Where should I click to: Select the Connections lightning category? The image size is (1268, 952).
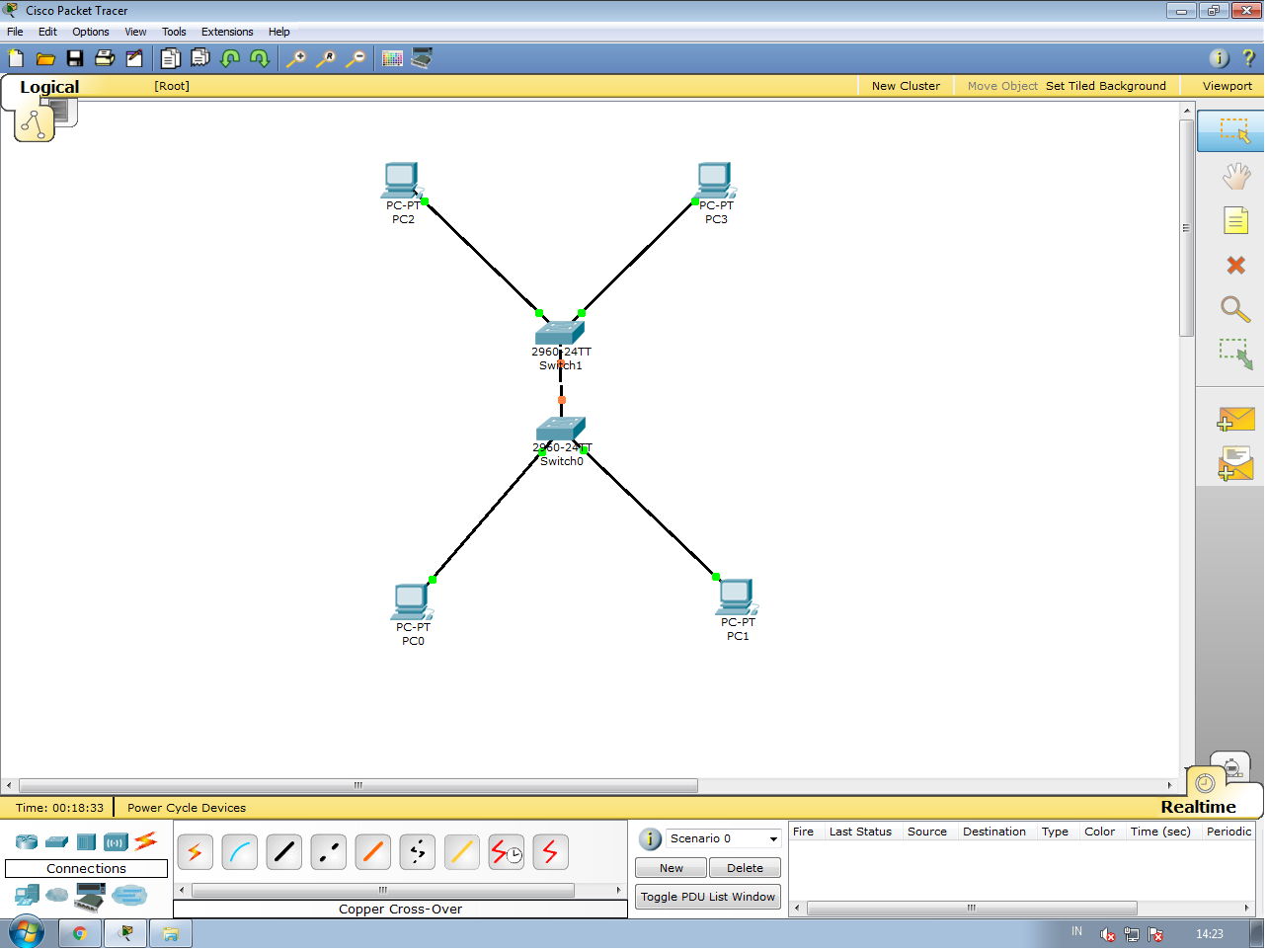click(x=146, y=841)
